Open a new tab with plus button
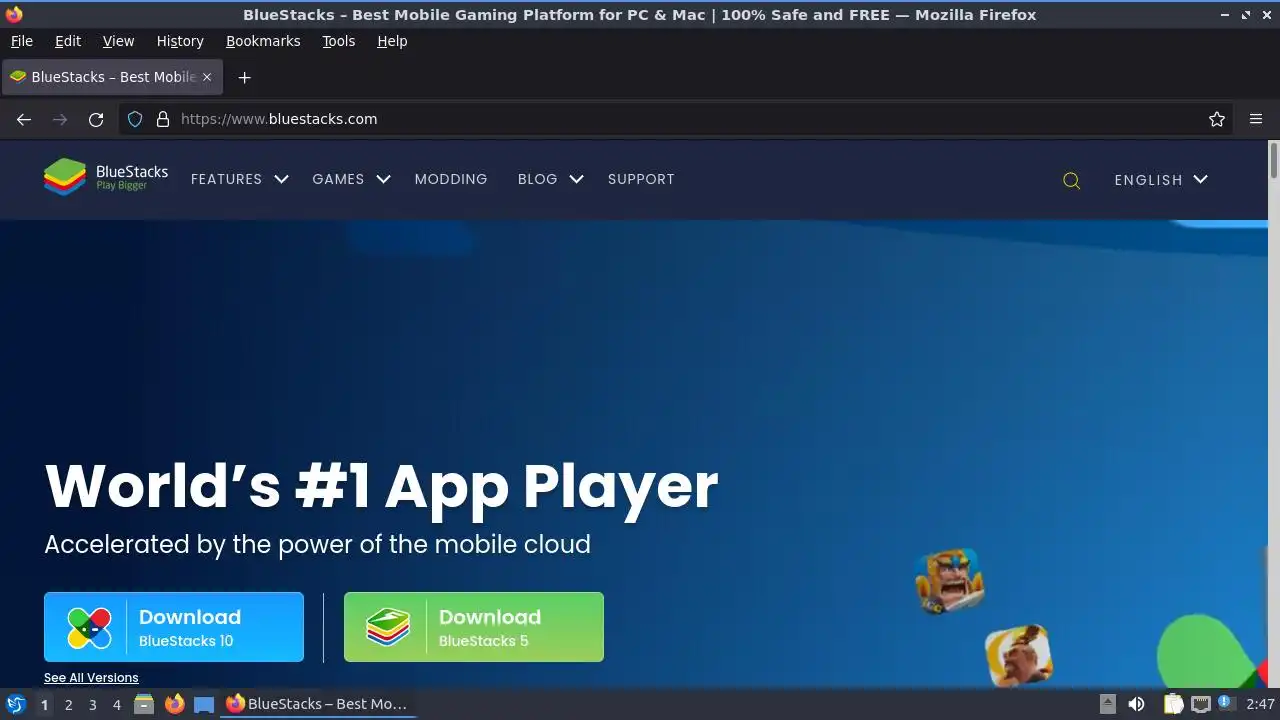This screenshot has height=720, width=1280. [x=244, y=77]
